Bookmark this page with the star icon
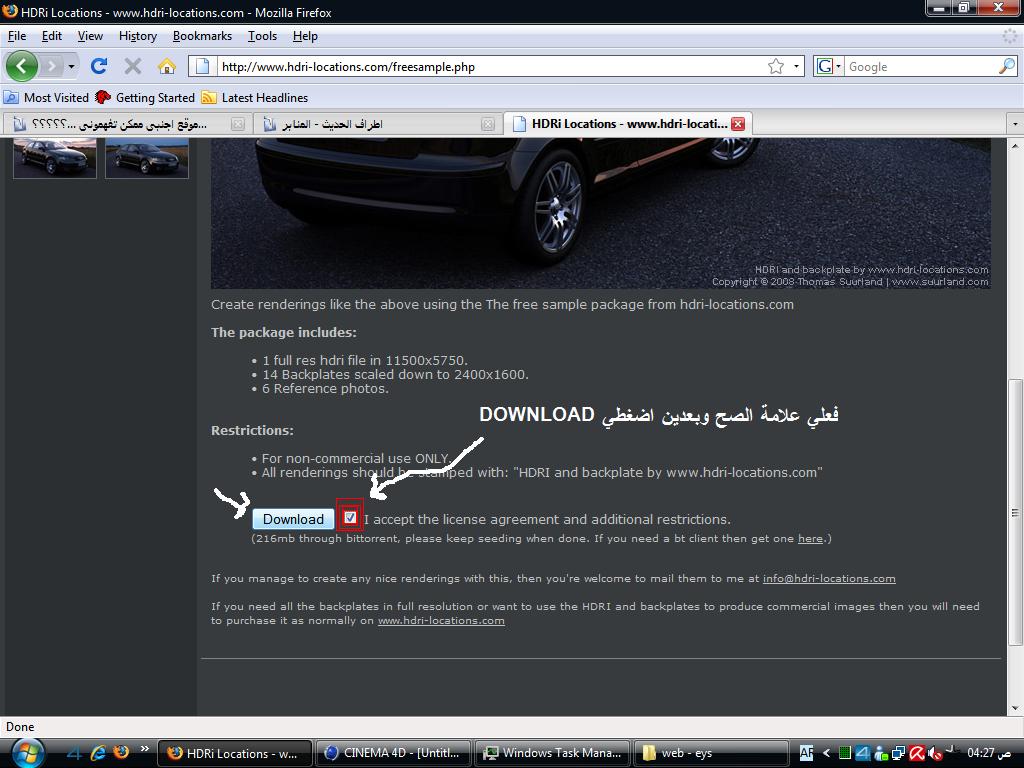 coord(776,66)
